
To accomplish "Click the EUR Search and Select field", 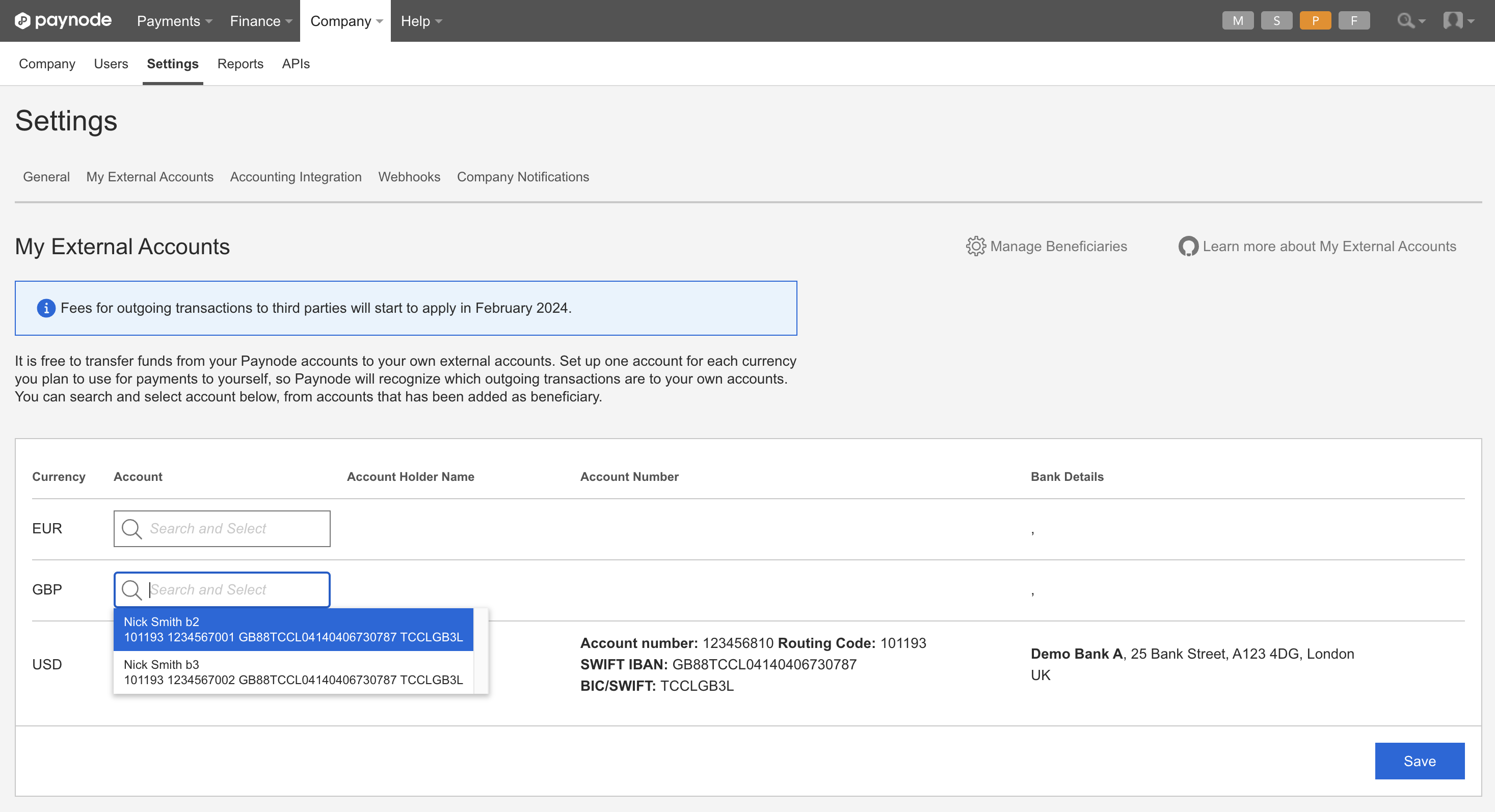I will click(x=222, y=528).
